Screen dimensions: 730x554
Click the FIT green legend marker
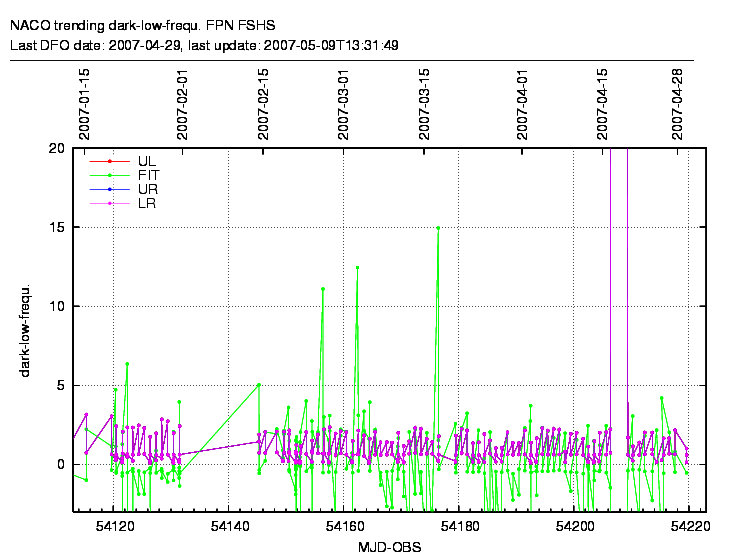(109, 174)
